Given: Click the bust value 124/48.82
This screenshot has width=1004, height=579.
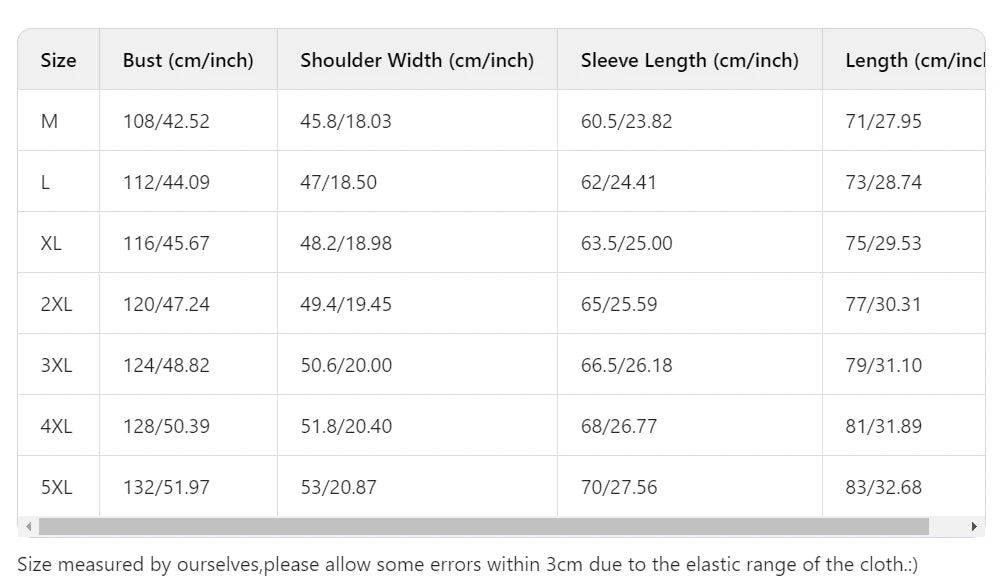Looking at the screenshot, I should point(166,365).
